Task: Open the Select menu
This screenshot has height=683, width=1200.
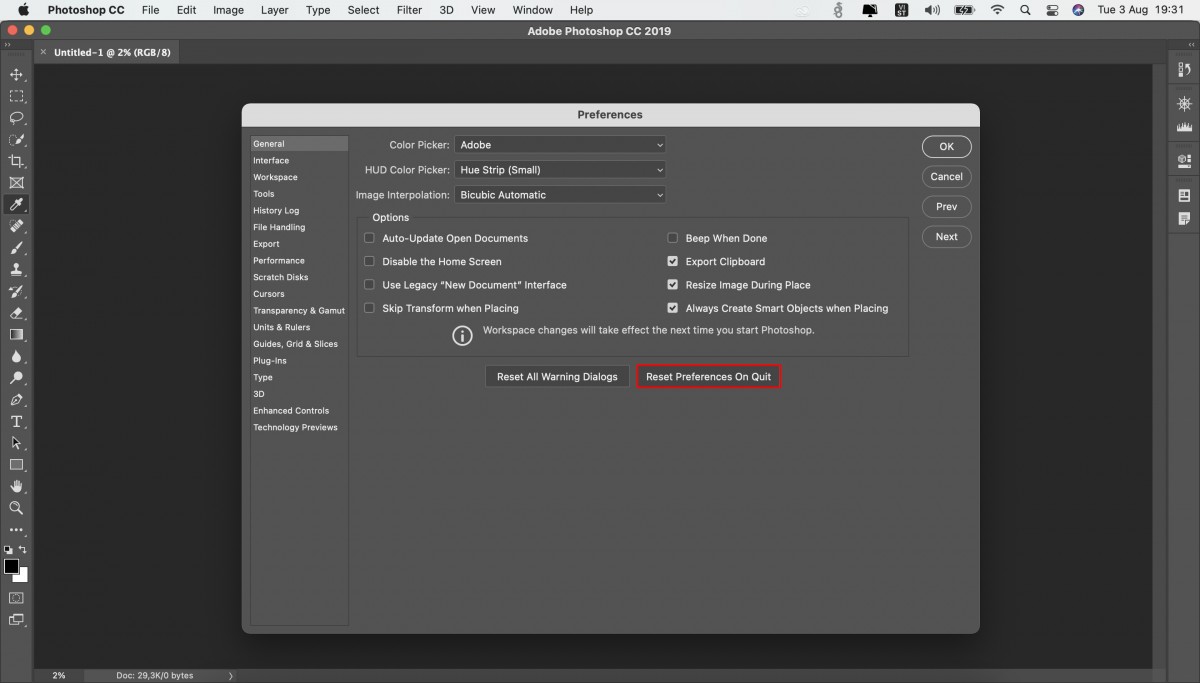Action: 363,10
